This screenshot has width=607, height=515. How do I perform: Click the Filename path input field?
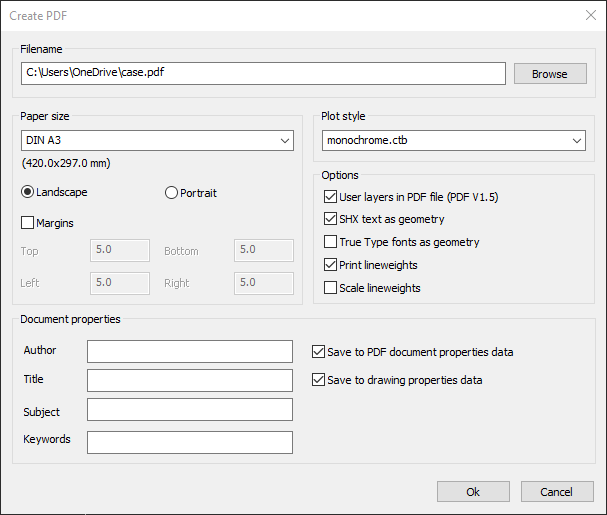pos(263,74)
